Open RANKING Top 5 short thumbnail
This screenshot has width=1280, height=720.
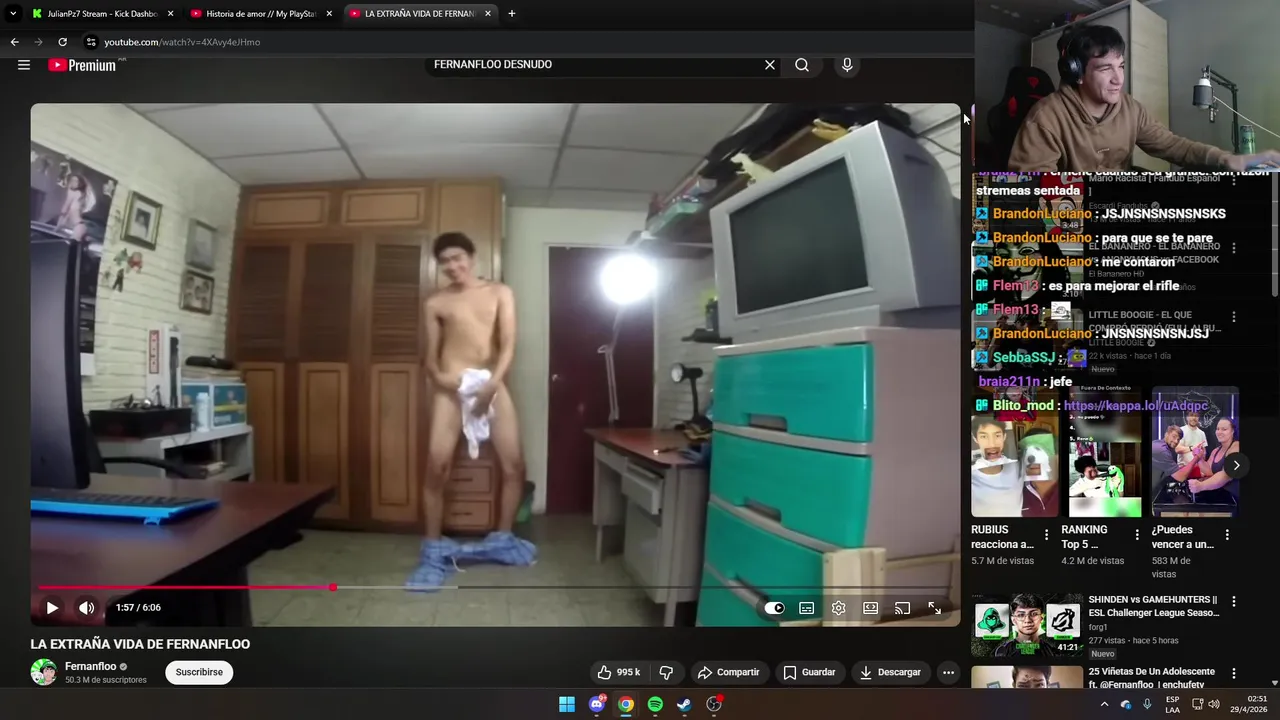[1104, 452]
